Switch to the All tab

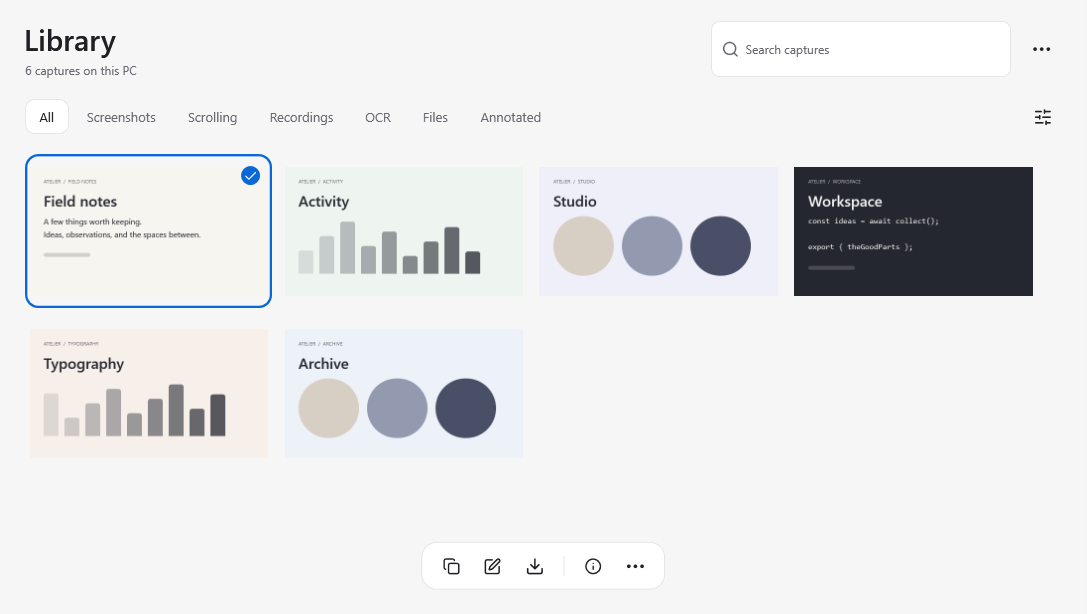pyautogui.click(x=46, y=117)
